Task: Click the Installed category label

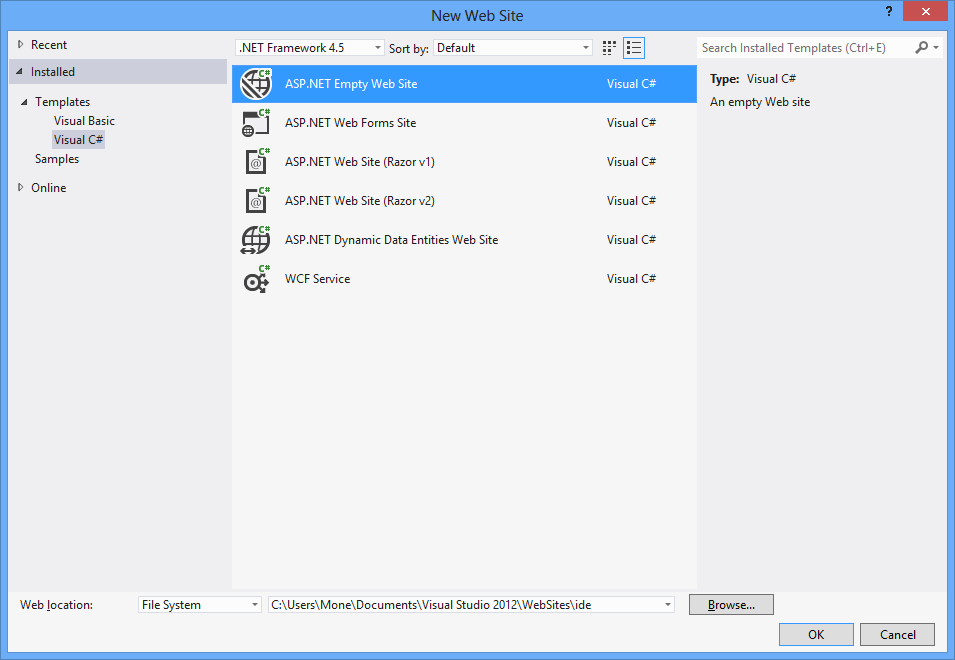Action: (53, 72)
